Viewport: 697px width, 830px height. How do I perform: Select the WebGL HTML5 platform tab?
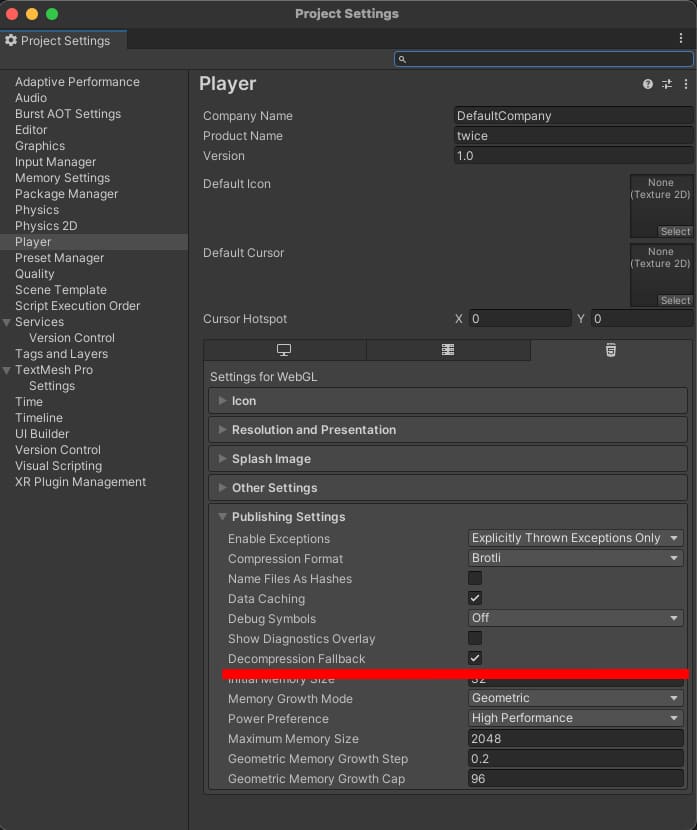pos(610,350)
